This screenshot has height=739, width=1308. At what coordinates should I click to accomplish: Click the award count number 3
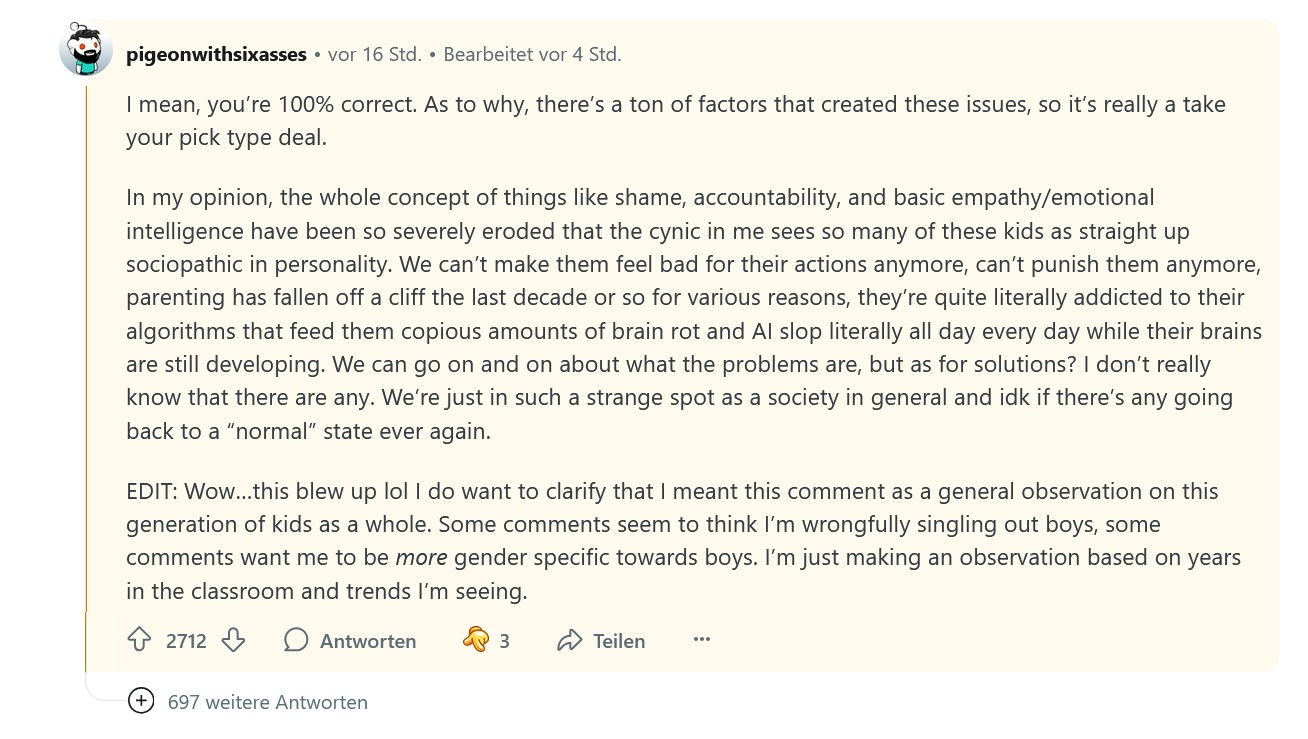click(x=505, y=641)
